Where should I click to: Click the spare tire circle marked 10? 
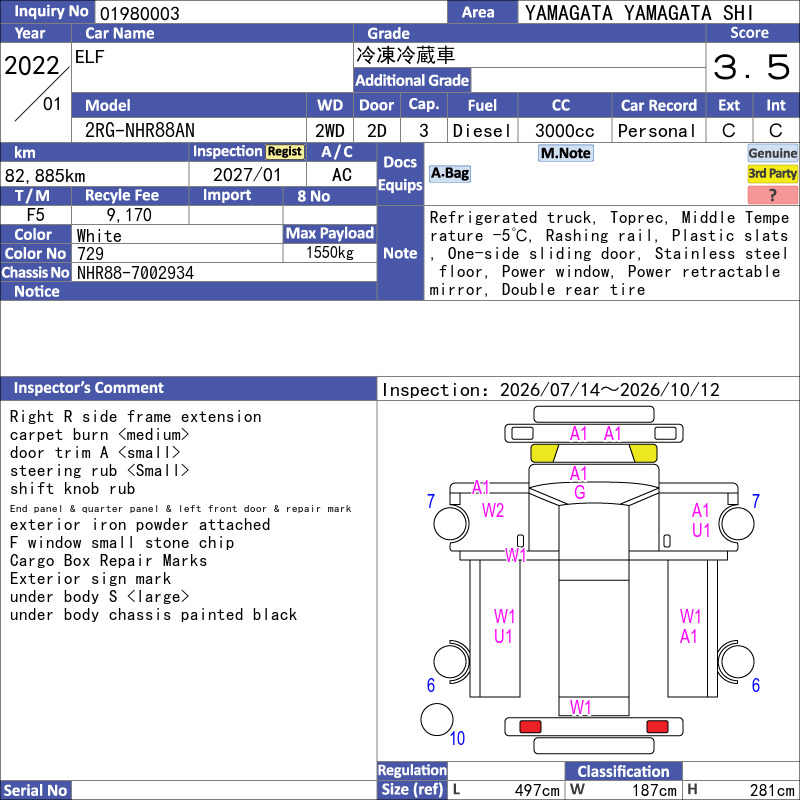pyautogui.click(x=437, y=719)
